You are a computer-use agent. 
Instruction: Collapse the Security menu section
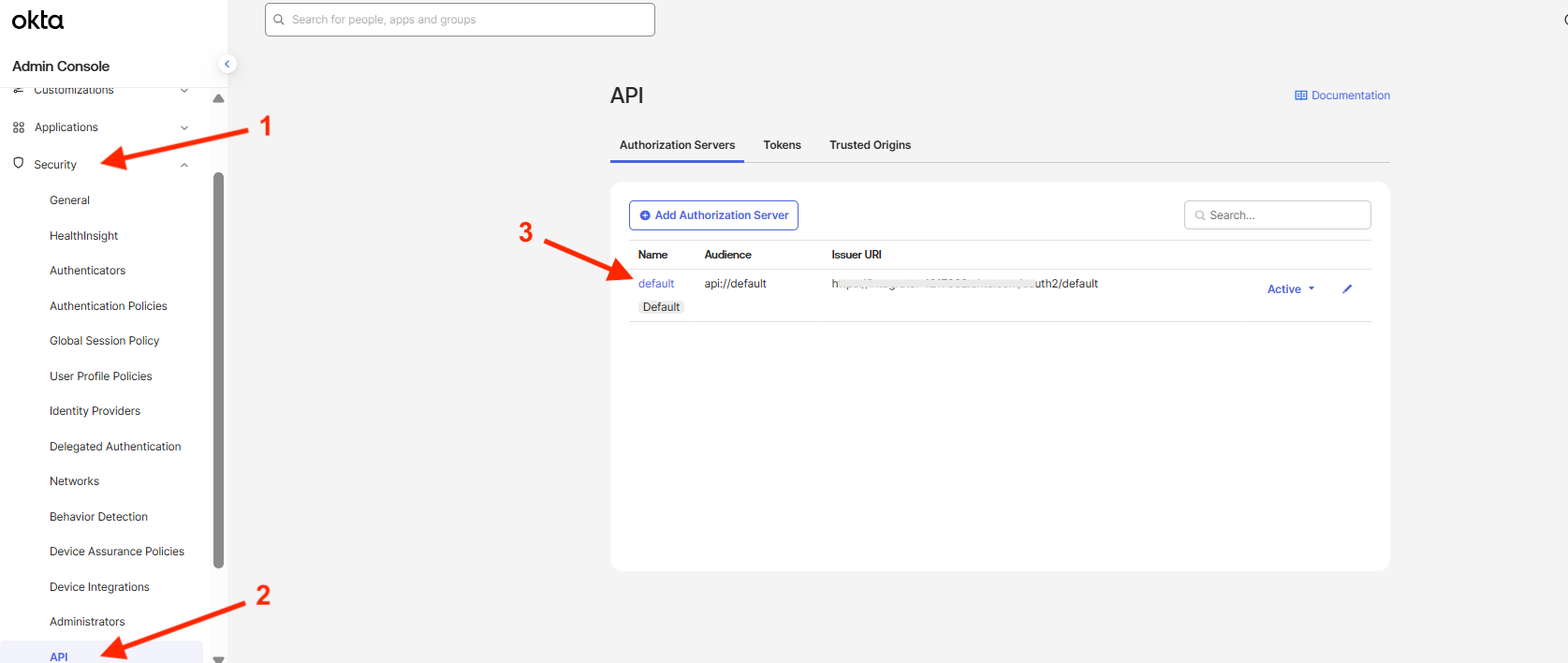[184, 165]
